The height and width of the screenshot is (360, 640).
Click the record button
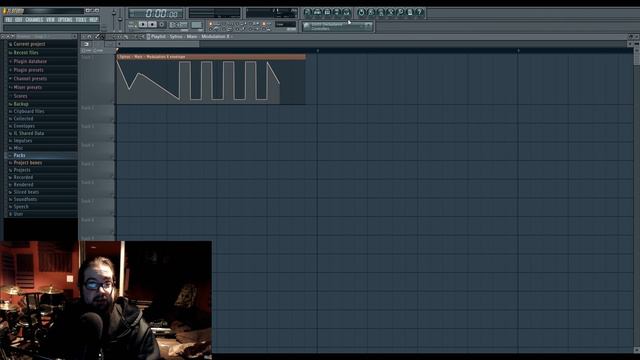click(x=162, y=24)
